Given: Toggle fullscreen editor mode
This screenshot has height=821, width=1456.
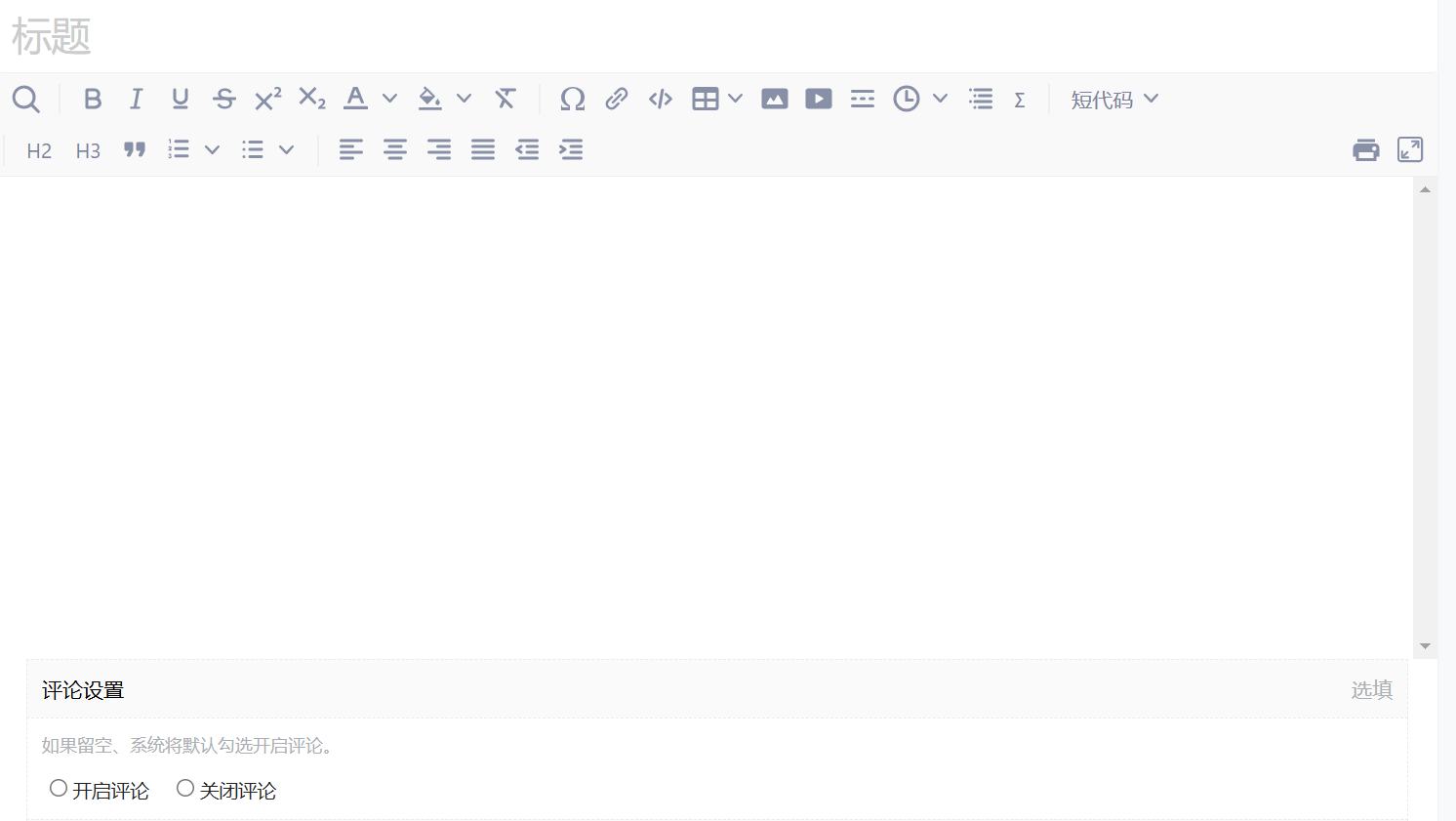Looking at the screenshot, I should click(1410, 149).
